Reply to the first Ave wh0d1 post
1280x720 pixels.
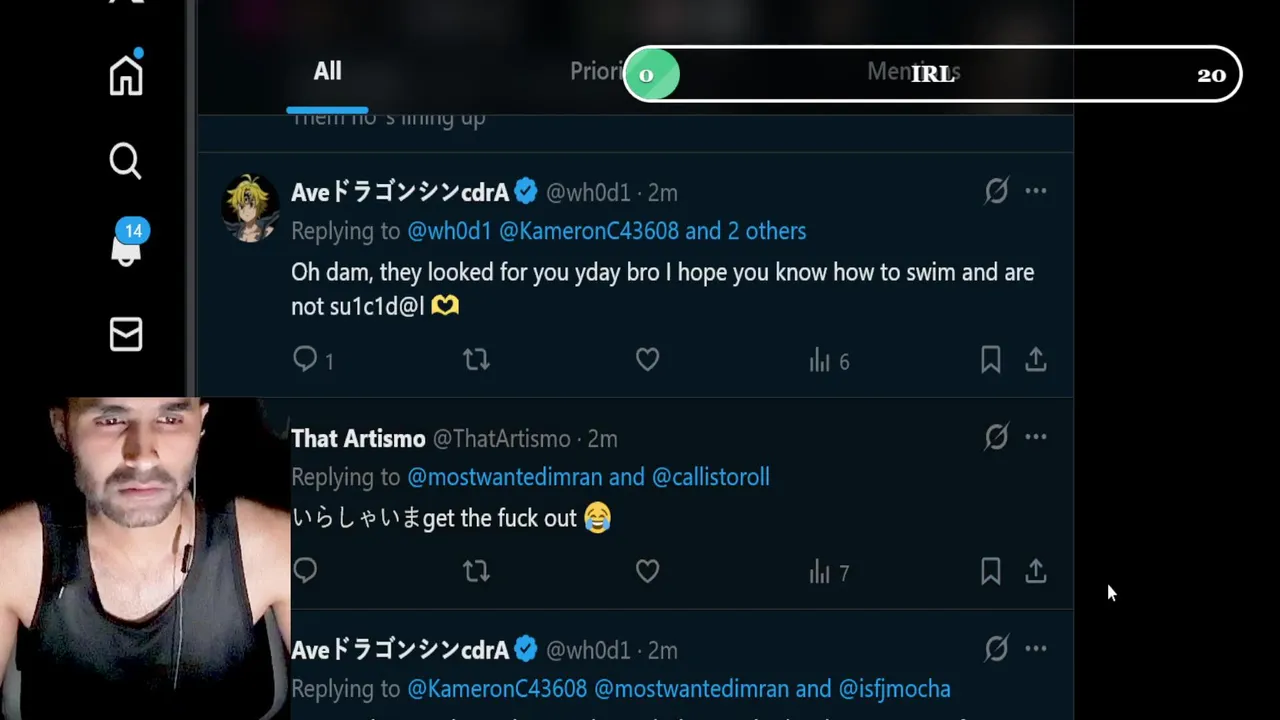point(305,359)
